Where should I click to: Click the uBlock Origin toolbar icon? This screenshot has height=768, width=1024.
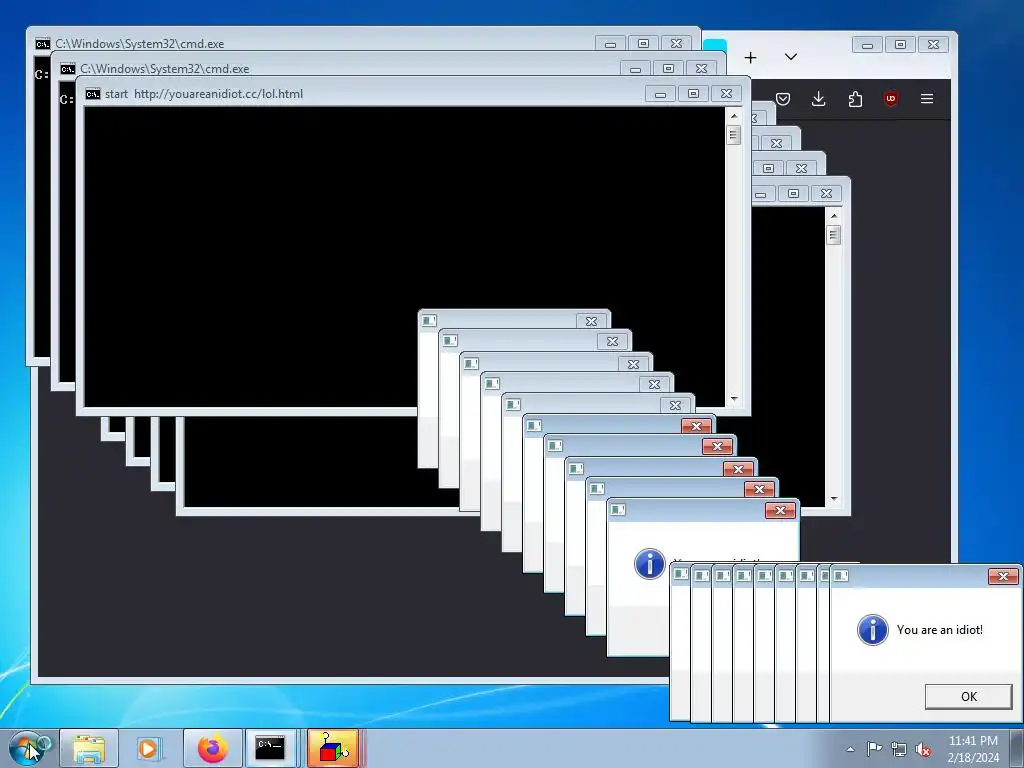pyautogui.click(x=891, y=99)
